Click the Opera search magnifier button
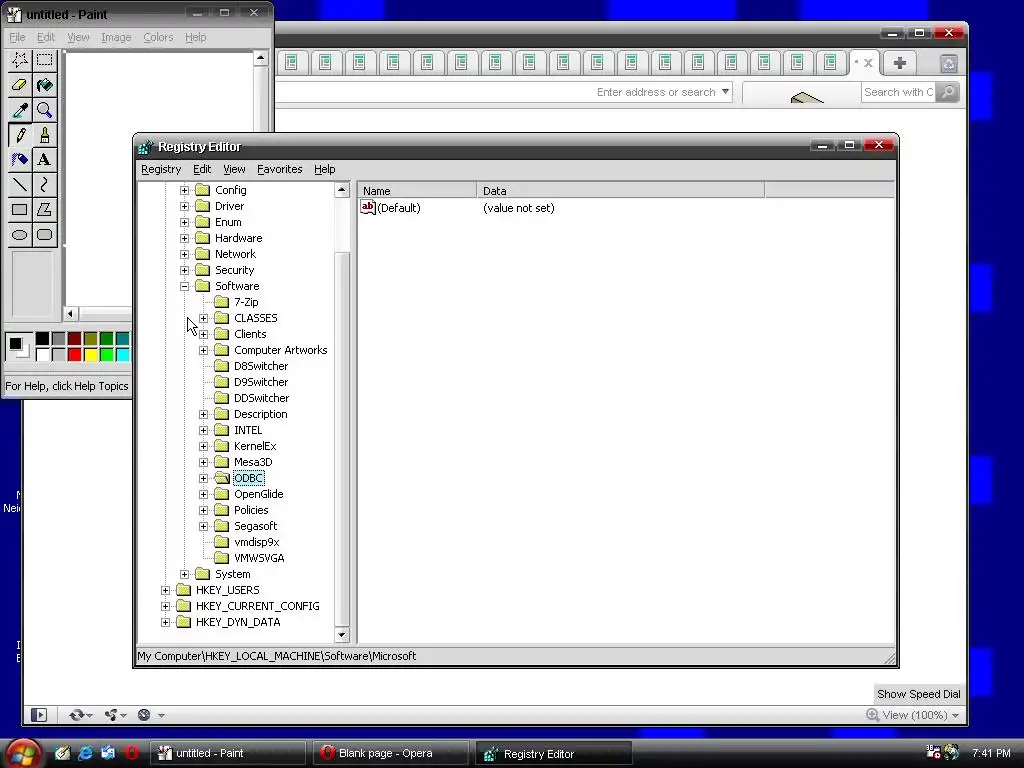This screenshot has width=1024, height=768. 948,92
